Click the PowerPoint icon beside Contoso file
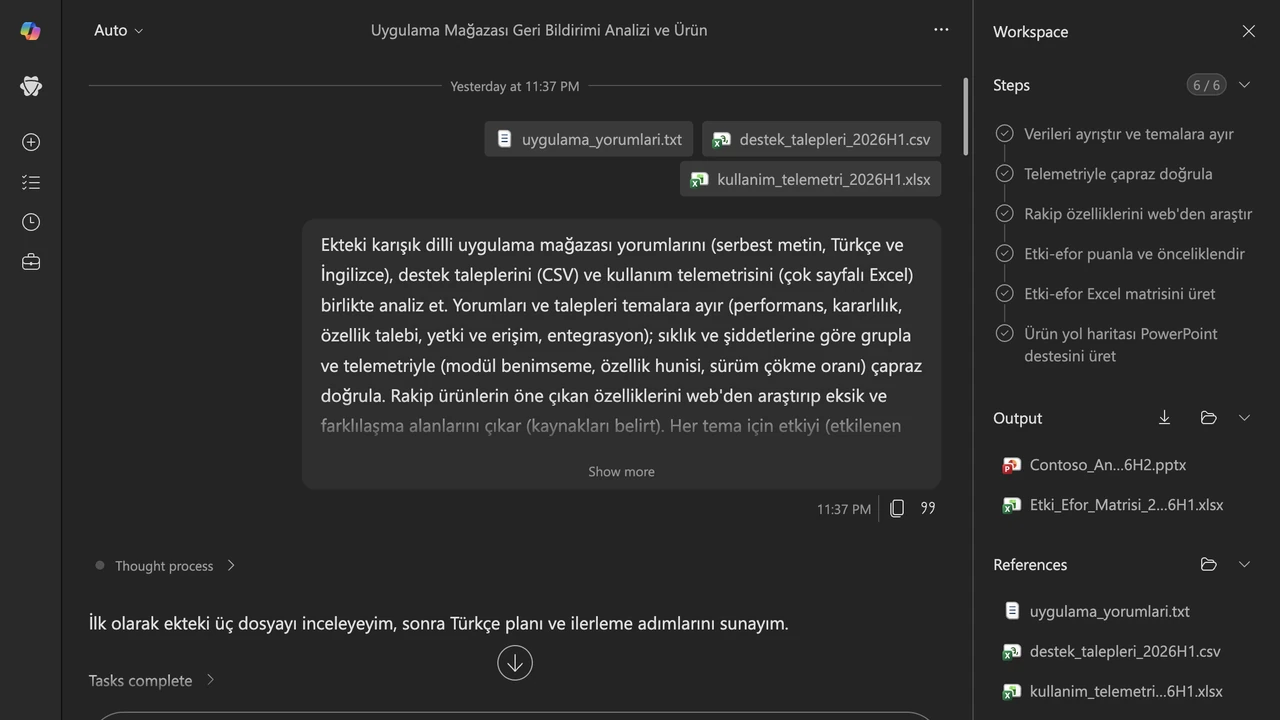Image resolution: width=1280 pixels, height=720 pixels. tap(1011, 465)
